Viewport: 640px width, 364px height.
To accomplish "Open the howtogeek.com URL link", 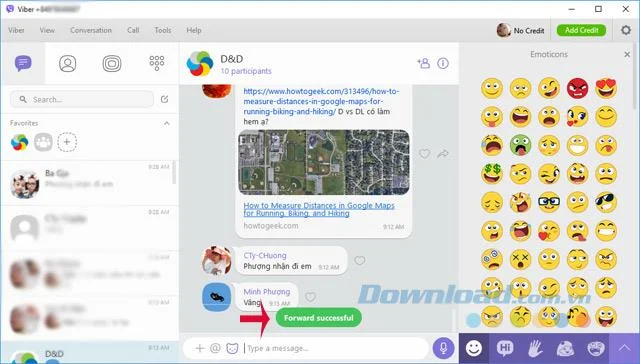I will pyautogui.click(x=321, y=101).
